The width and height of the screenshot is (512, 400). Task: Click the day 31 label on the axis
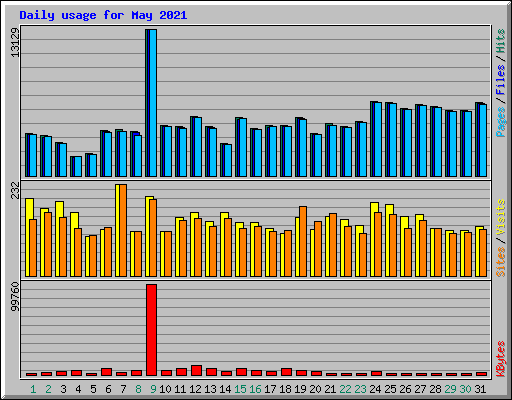[480, 389]
